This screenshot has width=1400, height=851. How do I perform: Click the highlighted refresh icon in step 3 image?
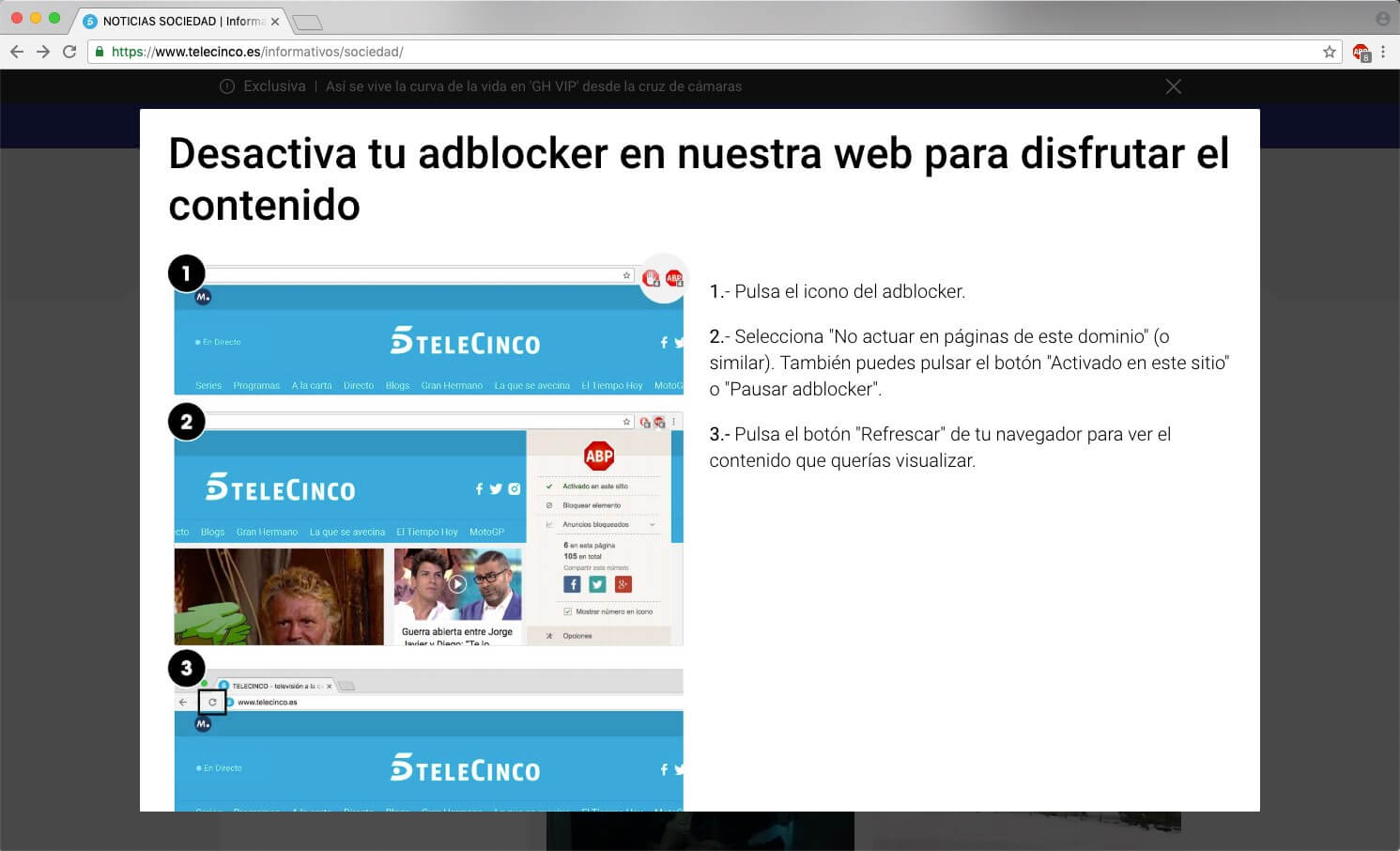pos(212,702)
